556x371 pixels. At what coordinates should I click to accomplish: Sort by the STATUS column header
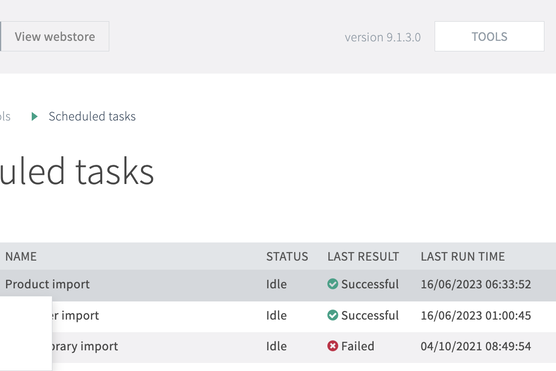(x=287, y=256)
